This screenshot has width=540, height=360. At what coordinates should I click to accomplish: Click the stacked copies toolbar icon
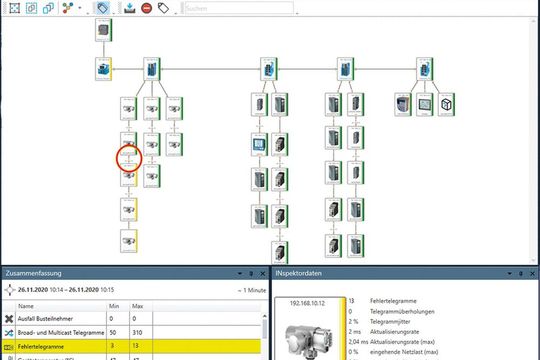[x=48, y=8]
